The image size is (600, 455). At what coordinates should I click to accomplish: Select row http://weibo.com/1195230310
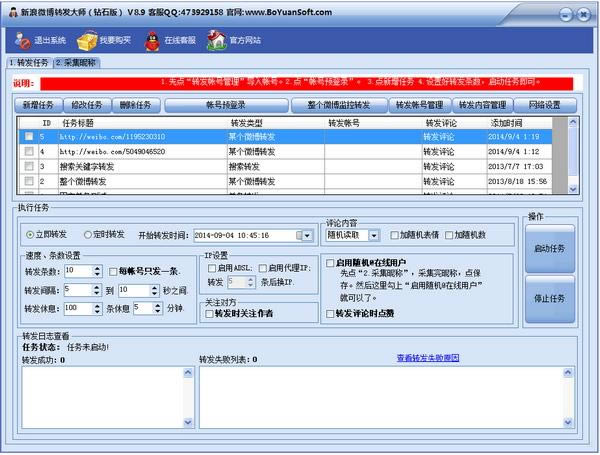pyautogui.click(x=285, y=137)
